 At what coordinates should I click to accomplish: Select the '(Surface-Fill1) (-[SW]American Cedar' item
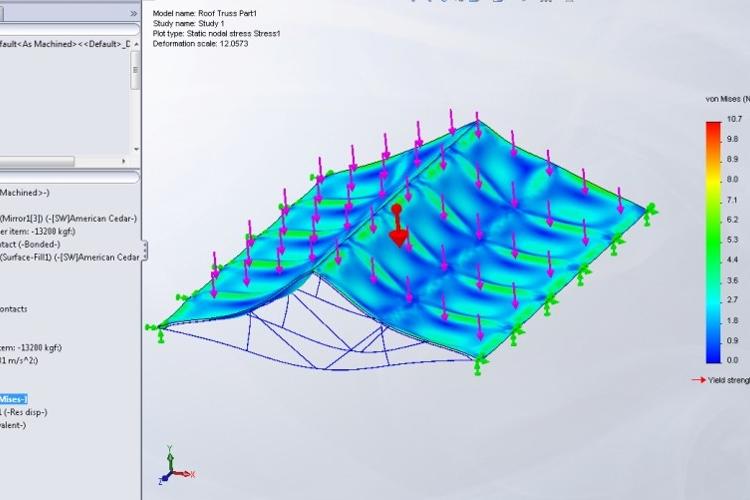70,257
